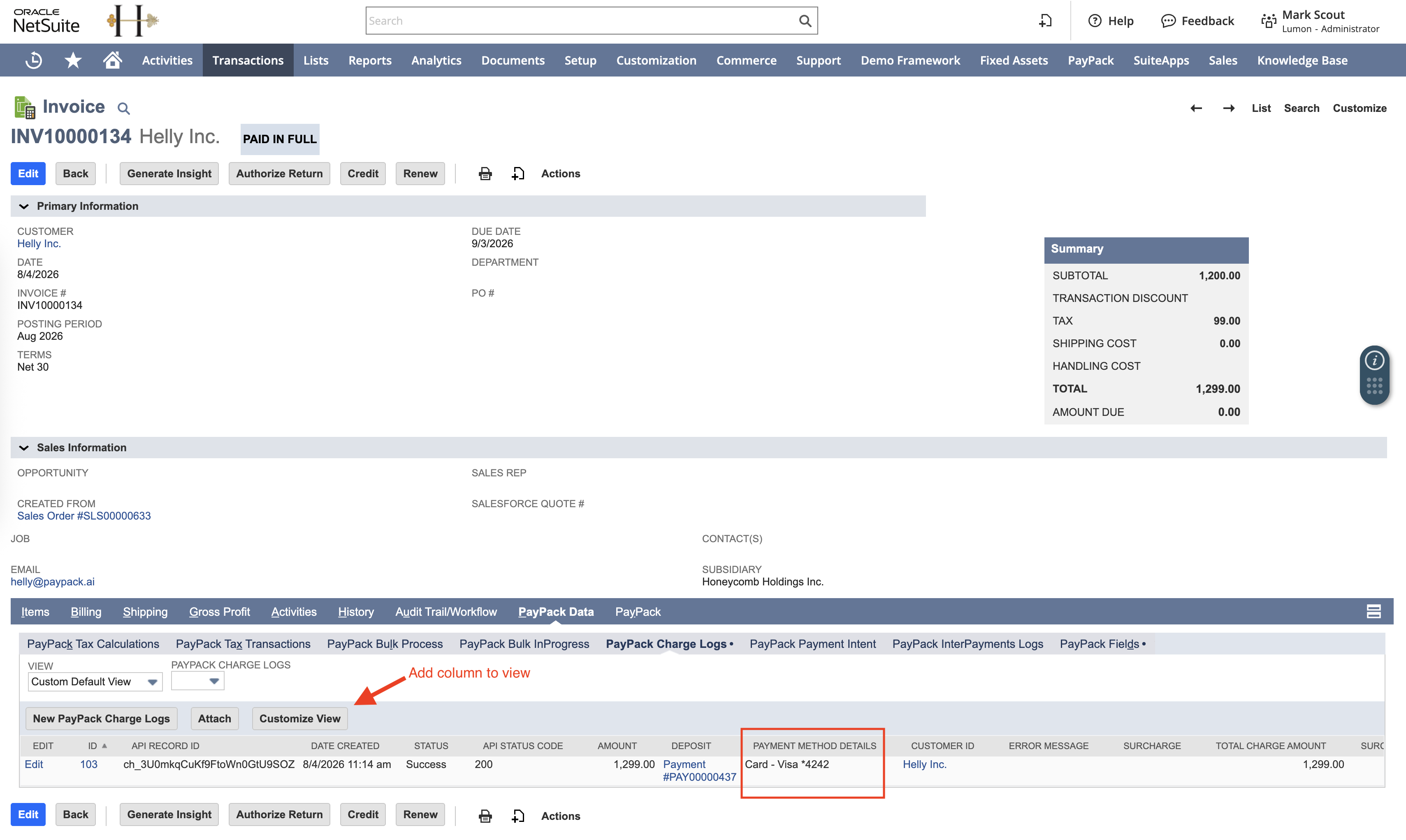This screenshot has height=840, width=1406.
Task: Click the bottom Print icon
Action: pyautogui.click(x=485, y=816)
